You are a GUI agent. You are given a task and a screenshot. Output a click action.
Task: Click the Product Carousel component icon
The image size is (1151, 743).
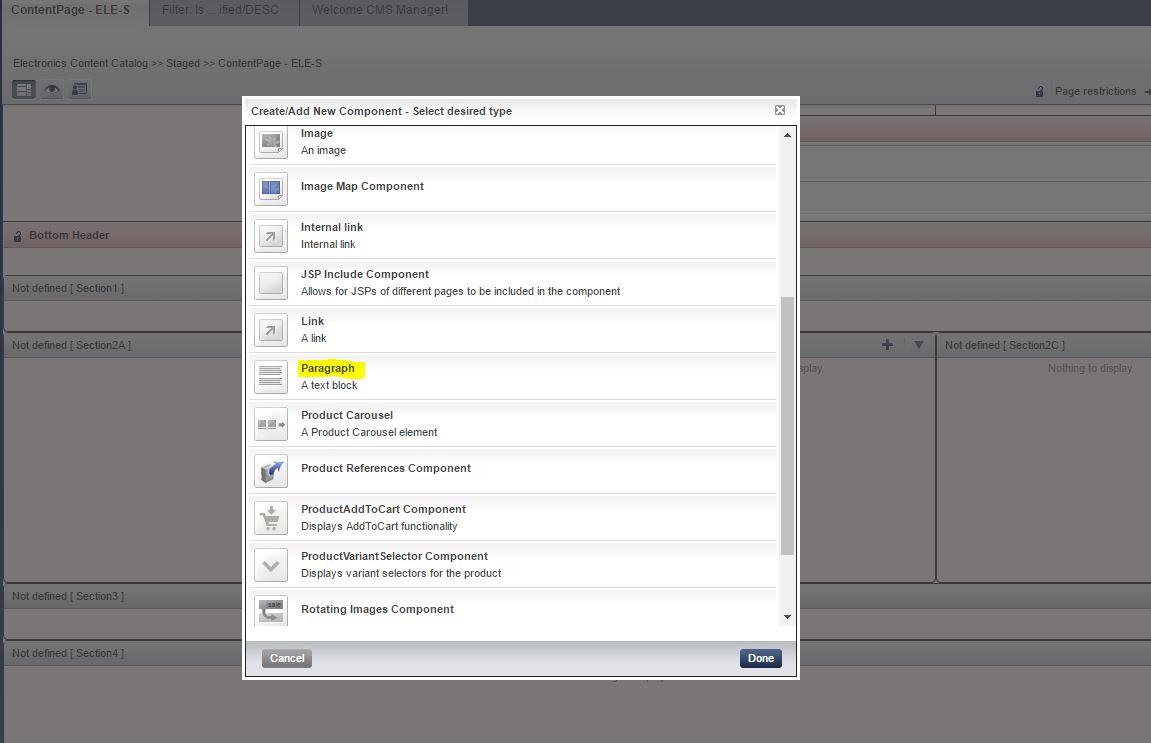point(270,424)
